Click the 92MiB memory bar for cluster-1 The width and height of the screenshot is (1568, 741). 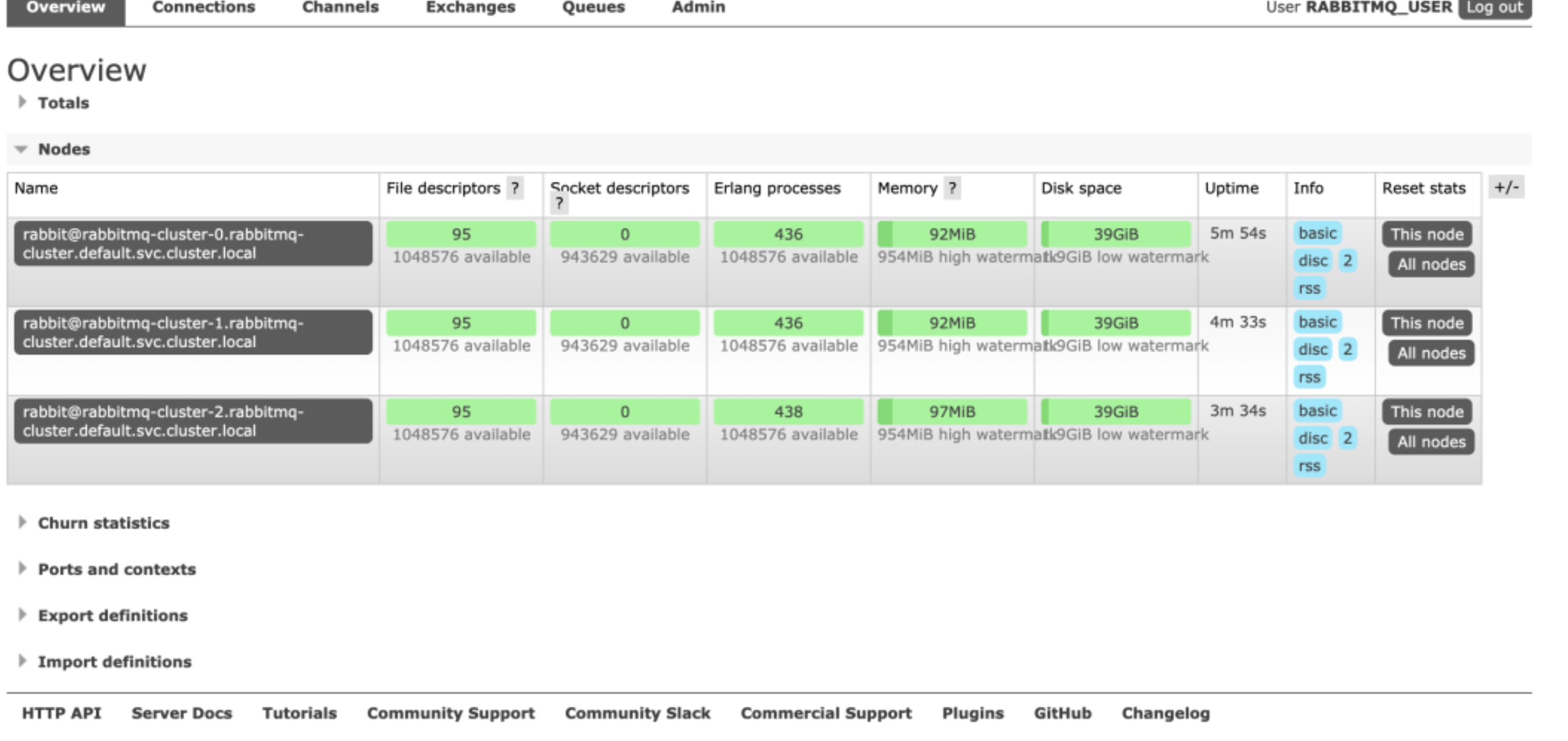[951, 323]
